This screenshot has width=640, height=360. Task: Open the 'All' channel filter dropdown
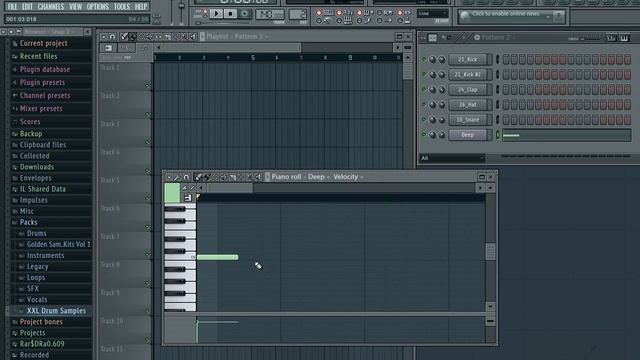[452, 158]
